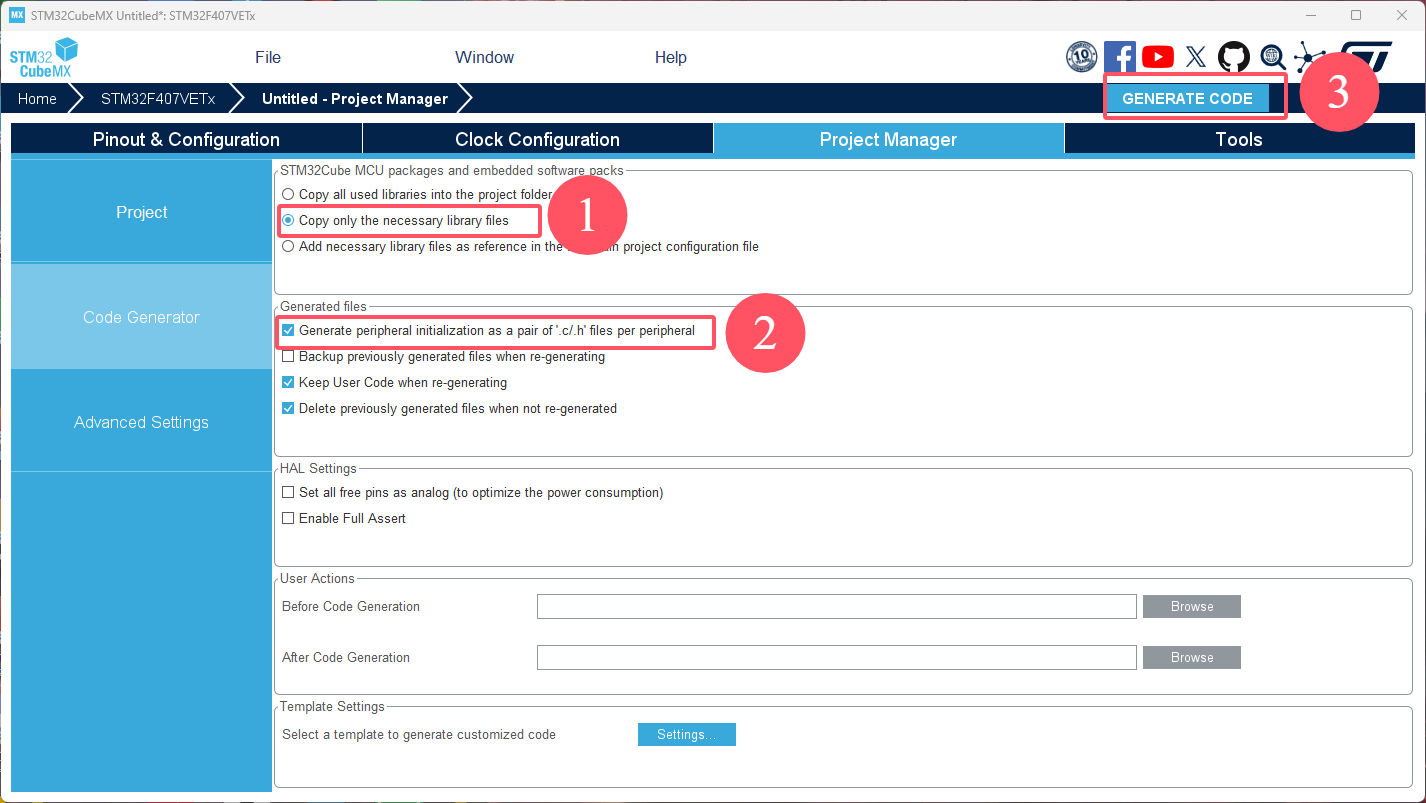The height and width of the screenshot is (803, 1426).
Task: Click the ST logo icon
Action: click(1365, 55)
